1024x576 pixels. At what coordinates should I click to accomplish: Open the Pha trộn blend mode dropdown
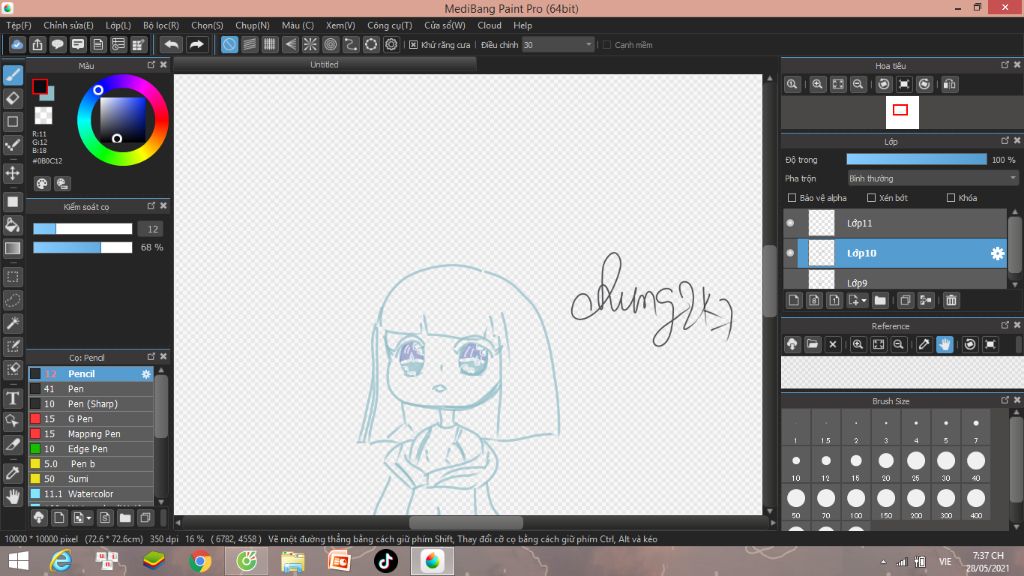tap(933, 178)
